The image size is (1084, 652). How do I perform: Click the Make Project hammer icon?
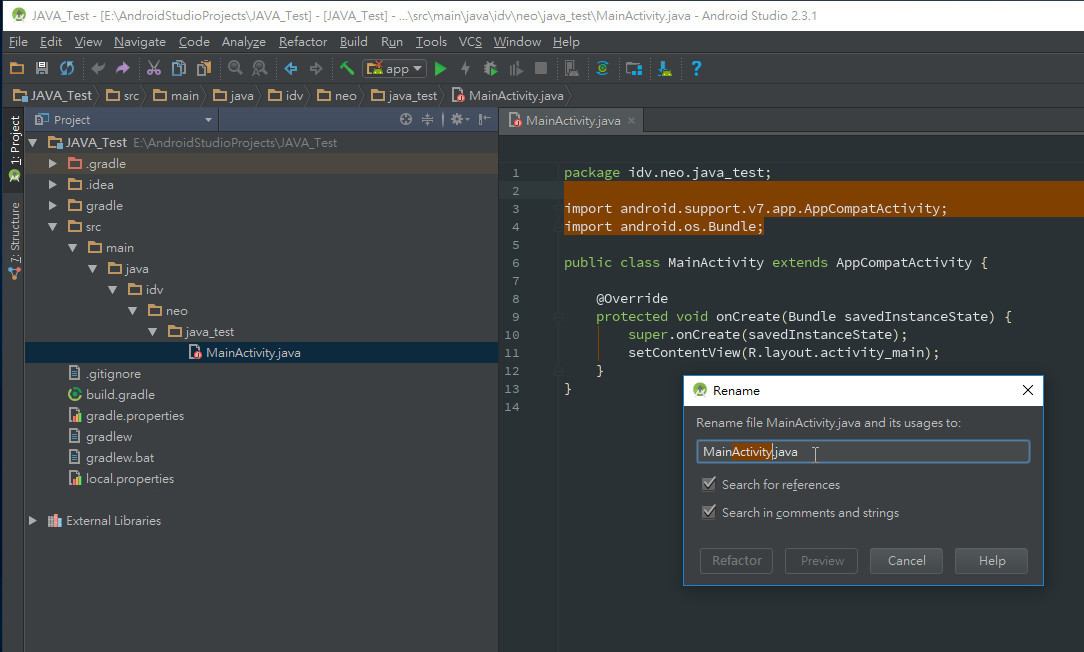click(x=347, y=68)
